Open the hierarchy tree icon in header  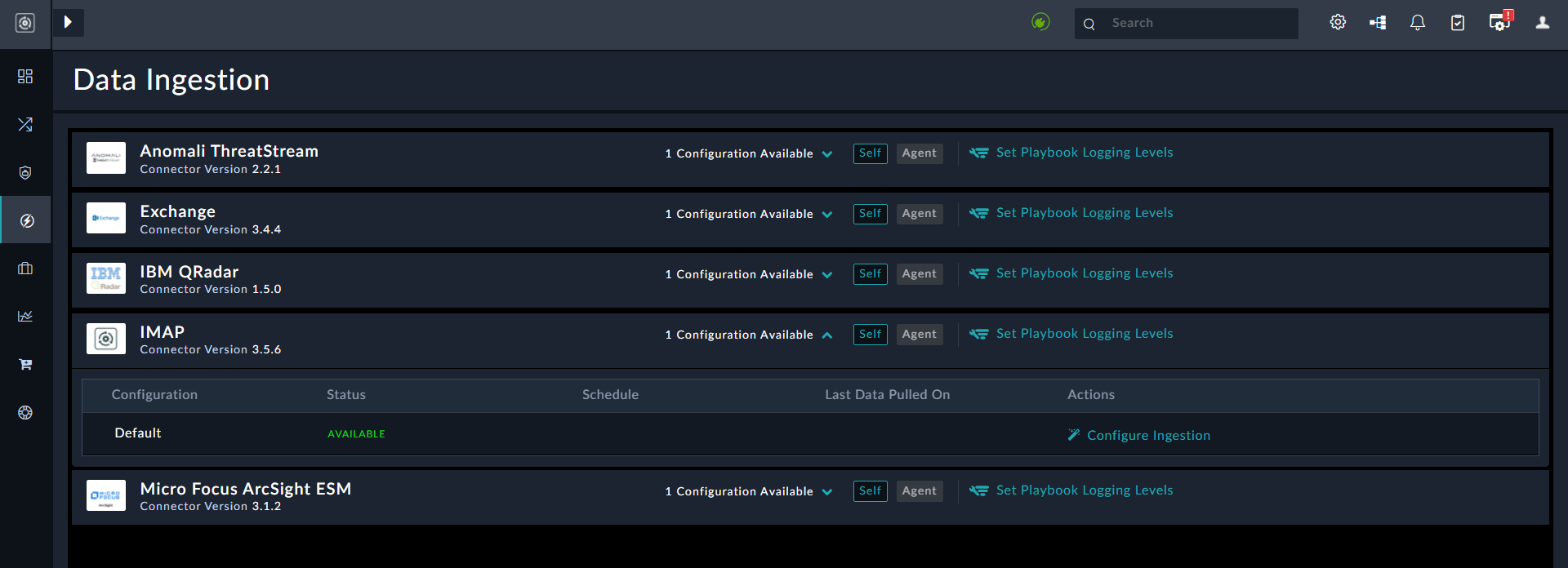1378,23
